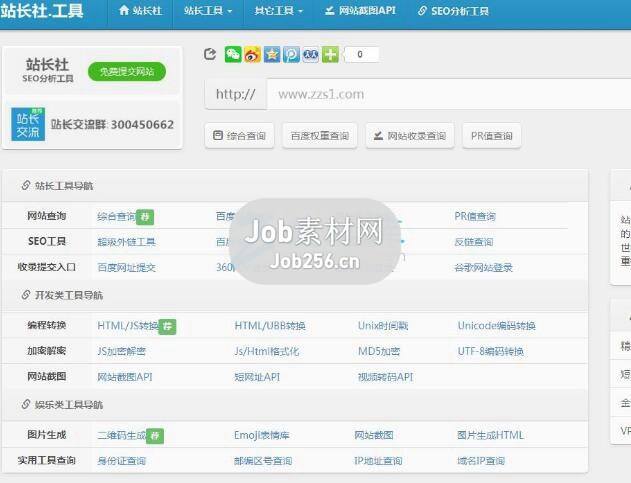Click the 网站收录查询 button
The height and width of the screenshot is (483, 631).
410,136
